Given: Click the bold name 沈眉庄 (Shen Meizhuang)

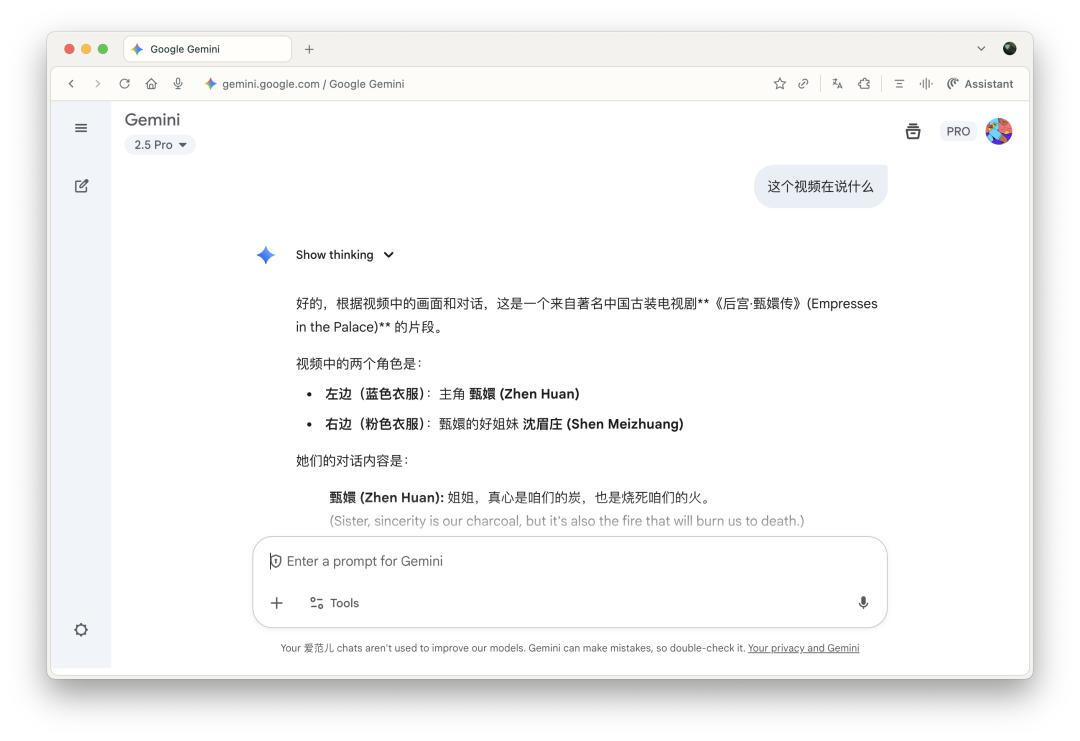Looking at the screenshot, I should pyautogui.click(x=603, y=424).
